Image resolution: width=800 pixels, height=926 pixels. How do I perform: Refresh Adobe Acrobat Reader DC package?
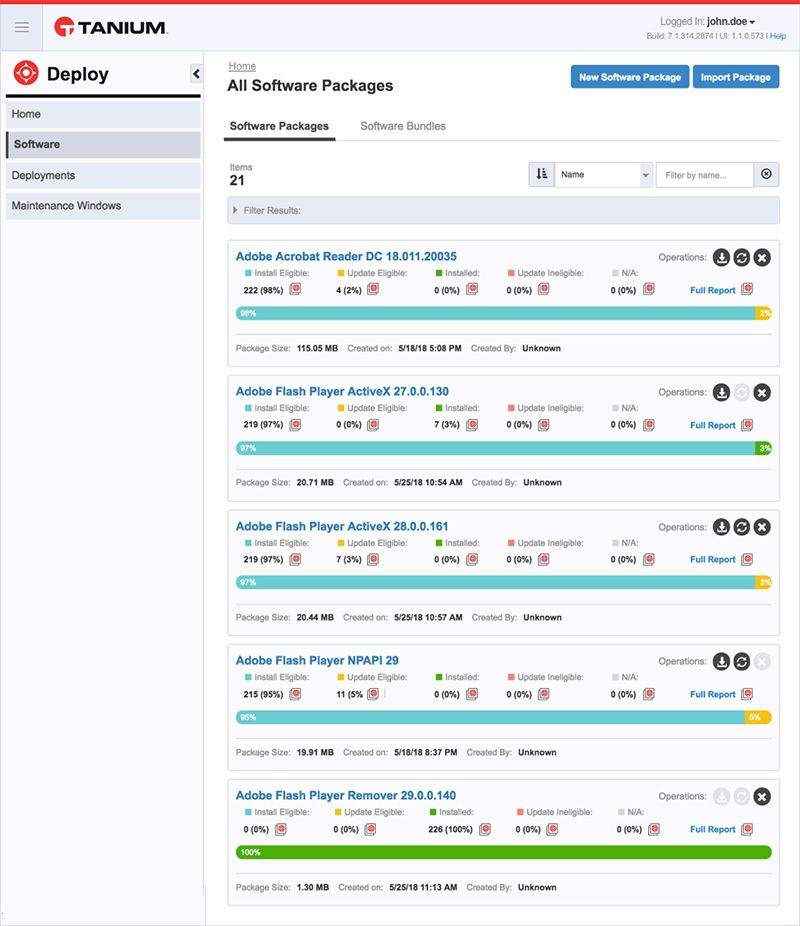tap(742, 257)
